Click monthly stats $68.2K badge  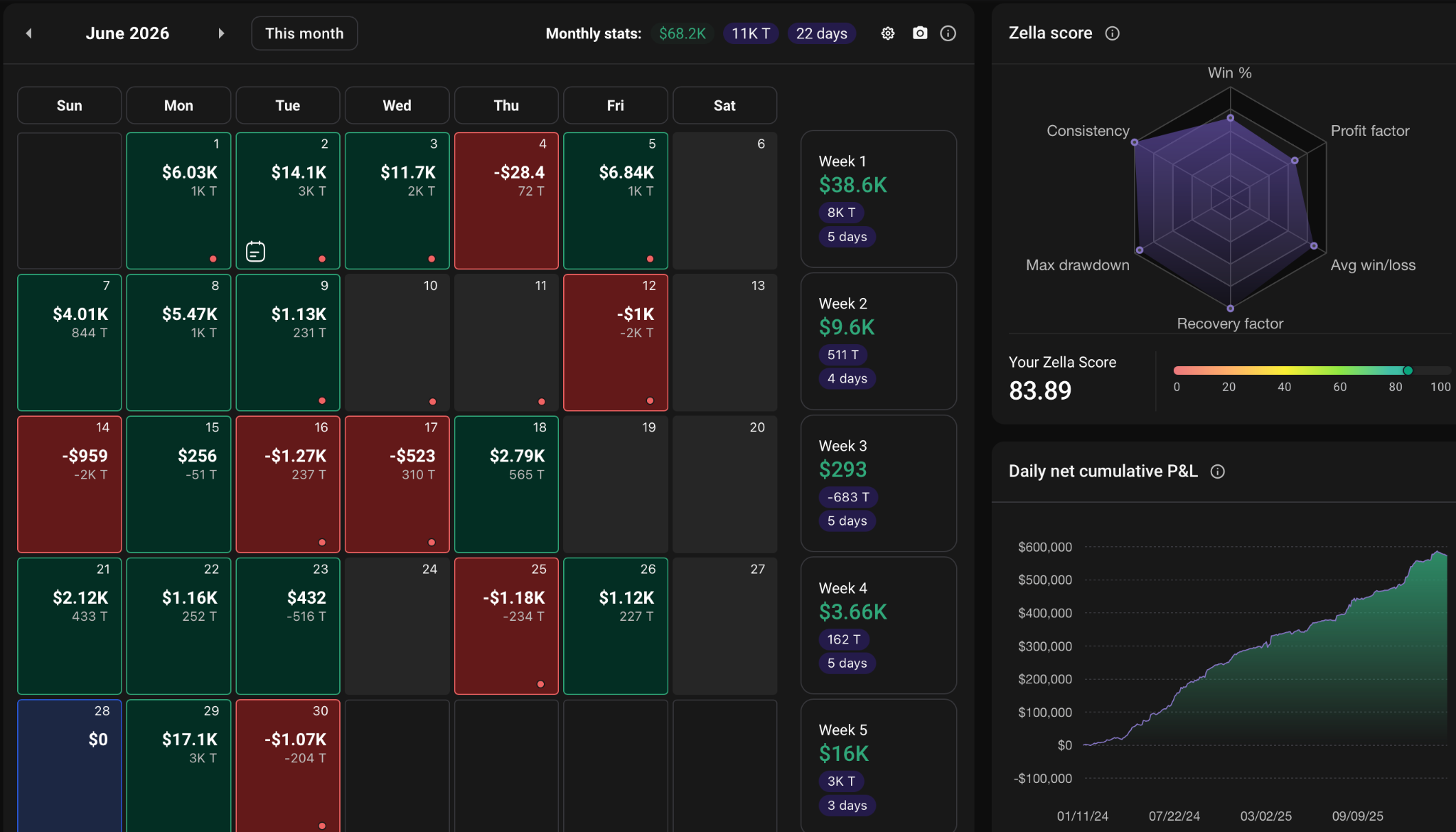coord(682,33)
